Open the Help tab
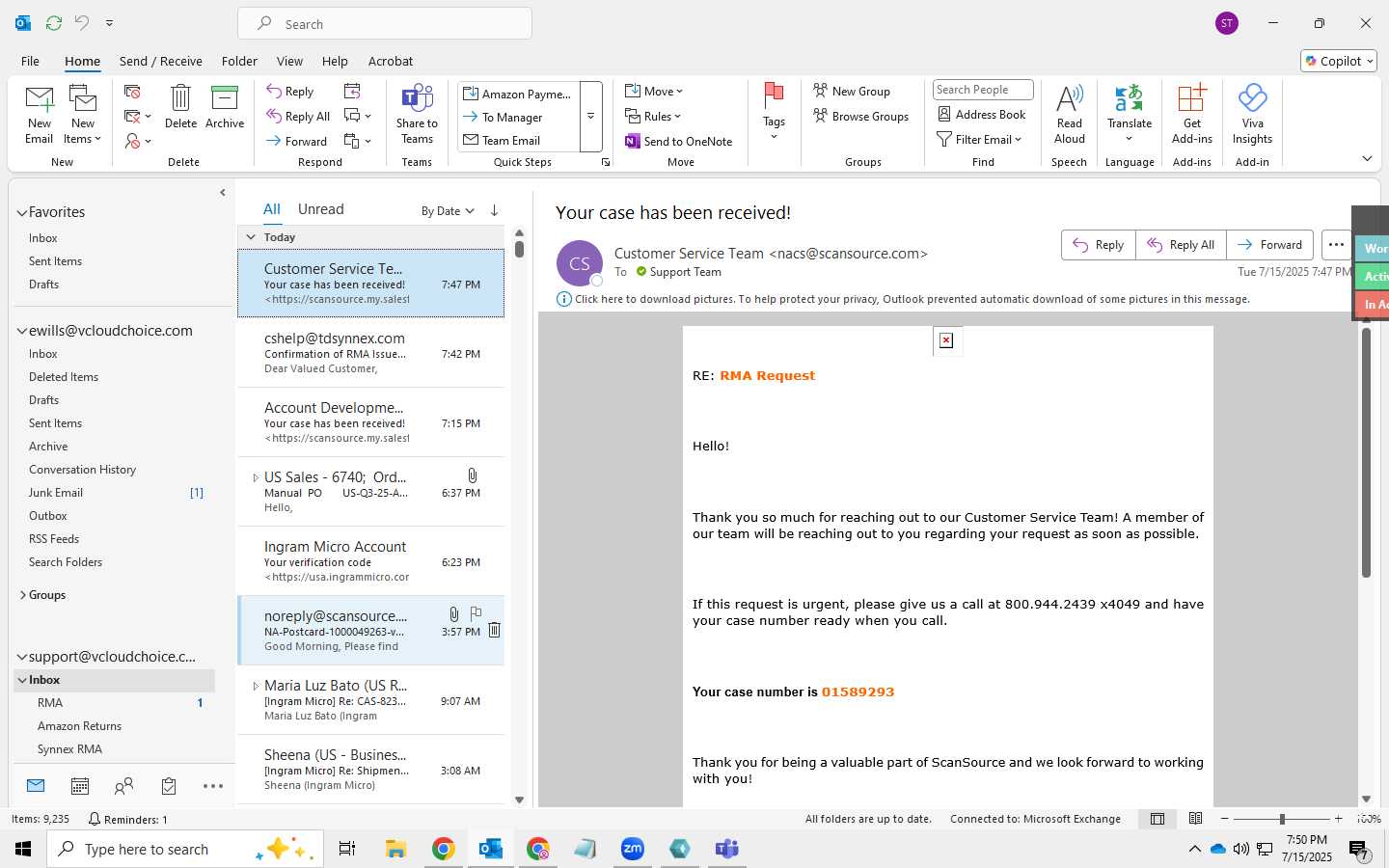Viewport: 1389px width, 868px height. [x=335, y=61]
